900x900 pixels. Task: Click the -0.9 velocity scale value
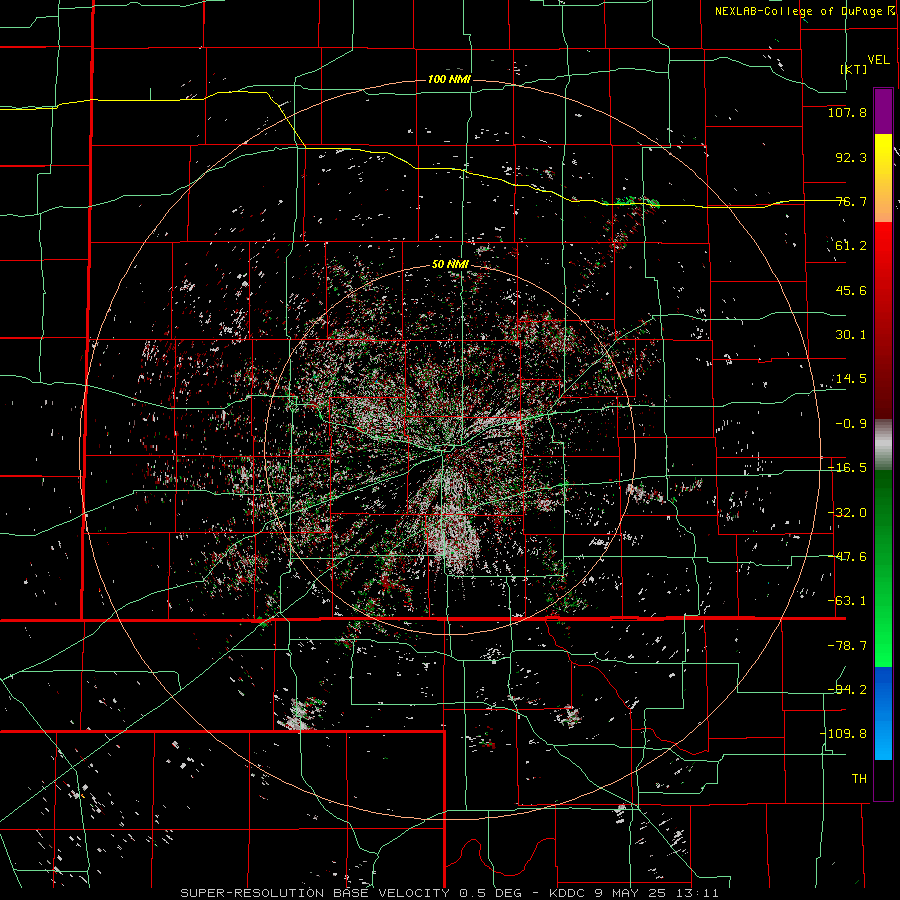click(x=851, y=424)
